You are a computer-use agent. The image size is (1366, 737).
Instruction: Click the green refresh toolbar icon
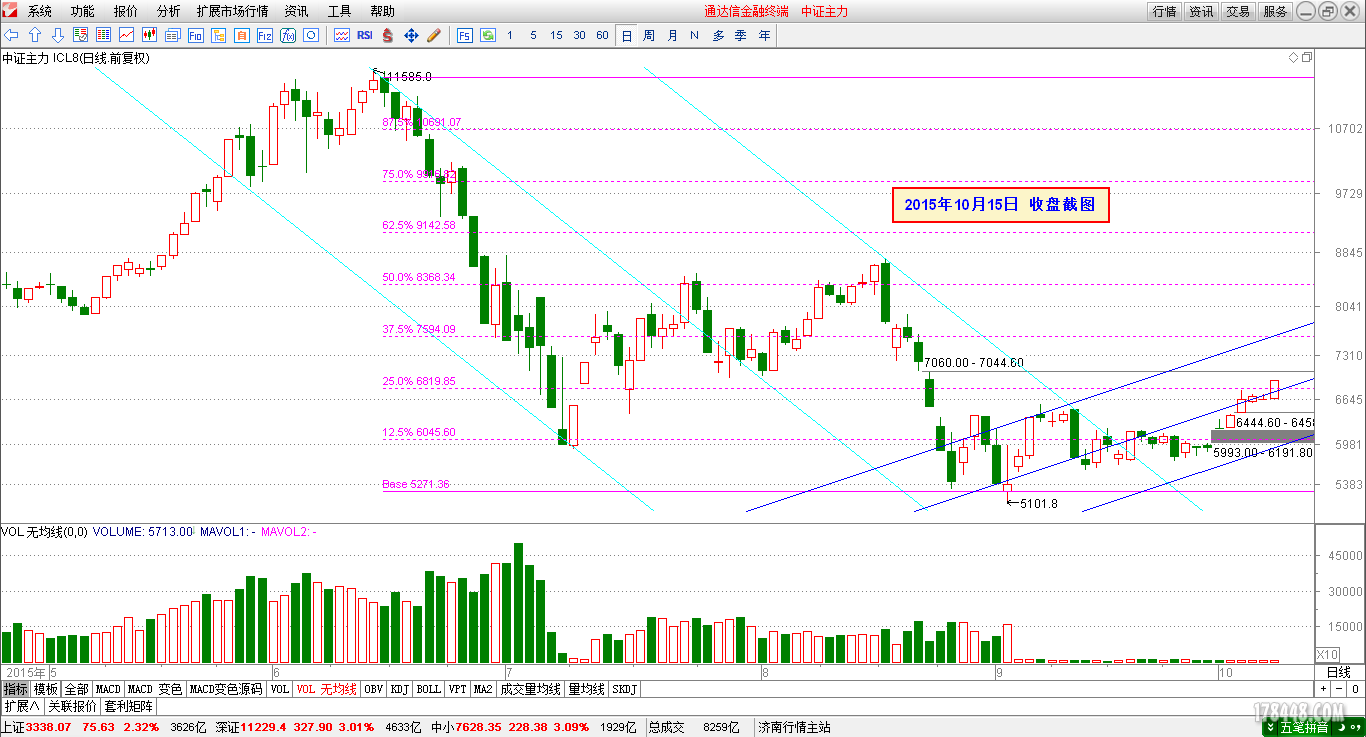[488, 35]
